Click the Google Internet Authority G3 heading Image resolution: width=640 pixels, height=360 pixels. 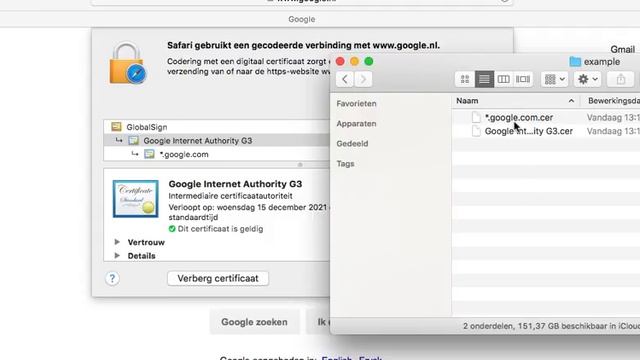click(236, 184)
